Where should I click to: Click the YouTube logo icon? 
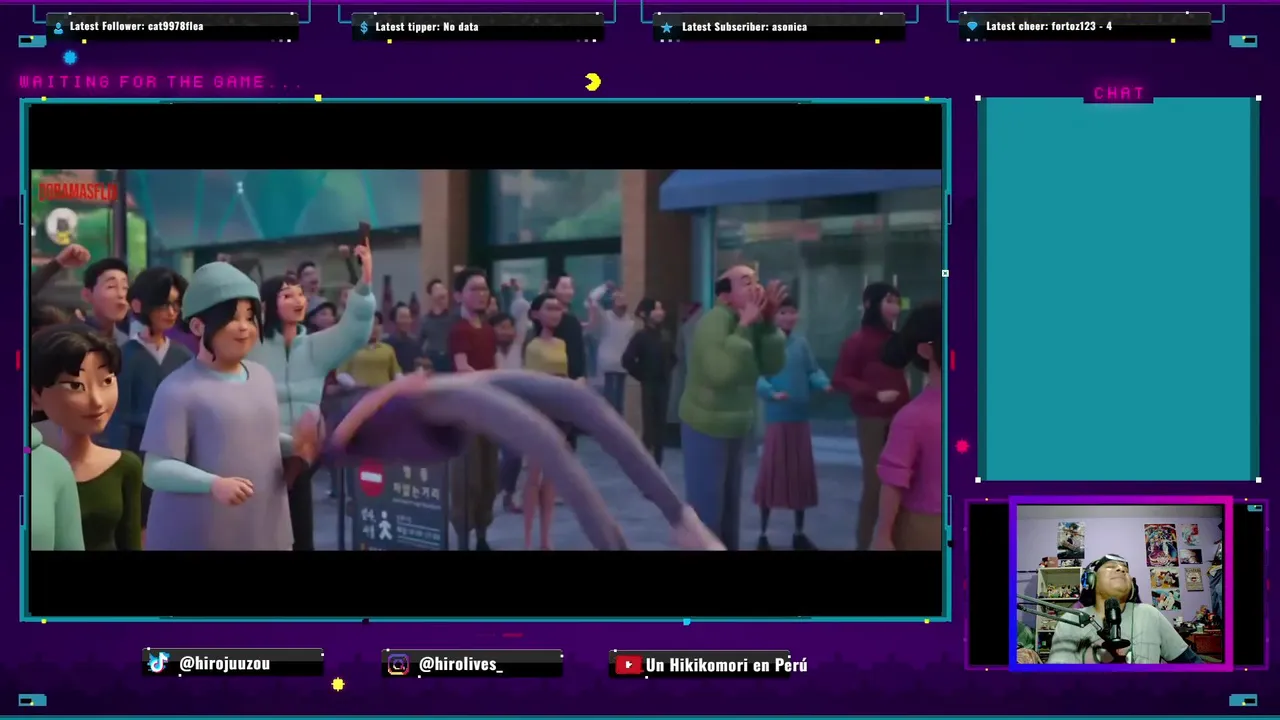pos(628,664)
